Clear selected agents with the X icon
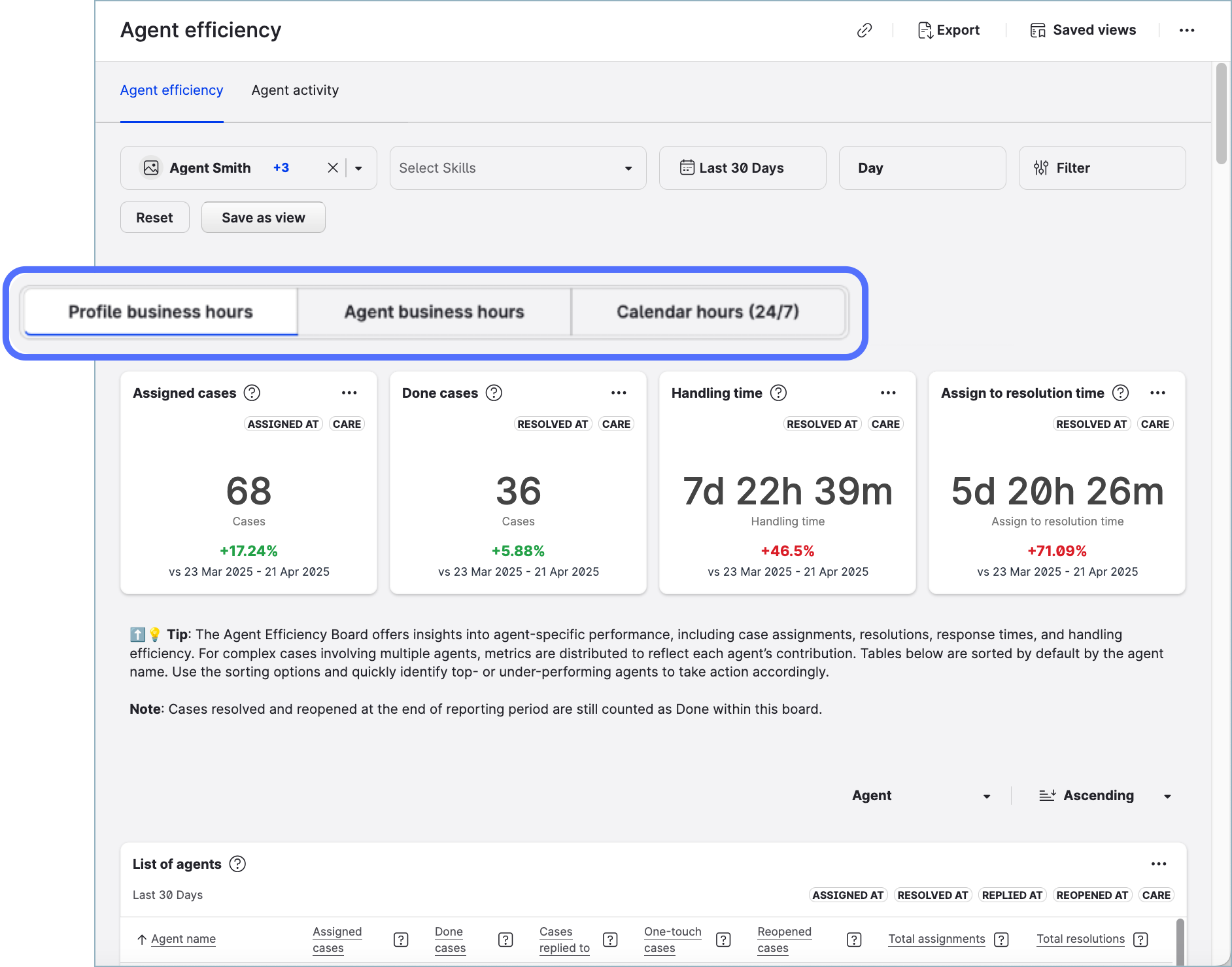 click(333, 168)
